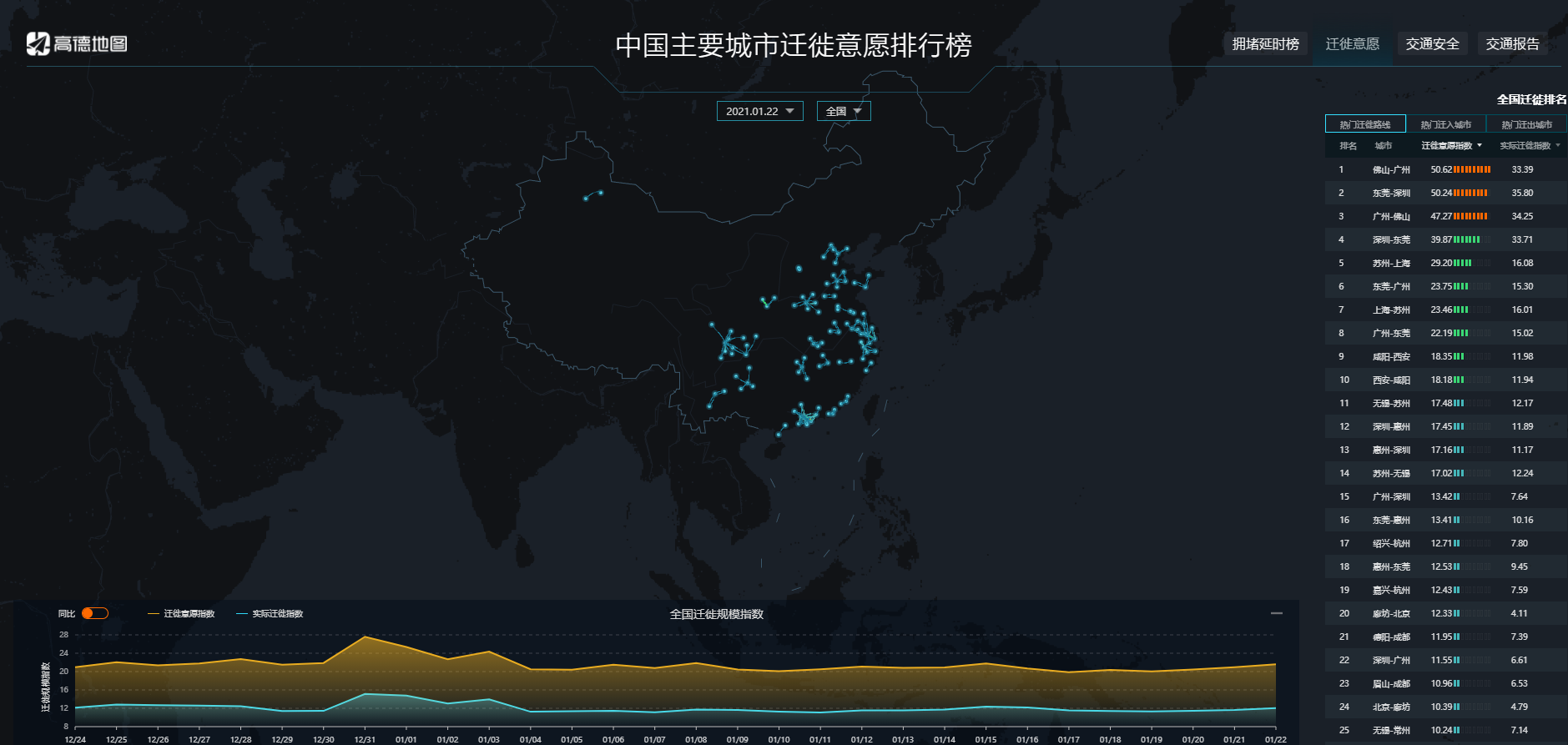Expand the 全国 region dropdown
Screen dimensions: 1568x745
point(844,111)
